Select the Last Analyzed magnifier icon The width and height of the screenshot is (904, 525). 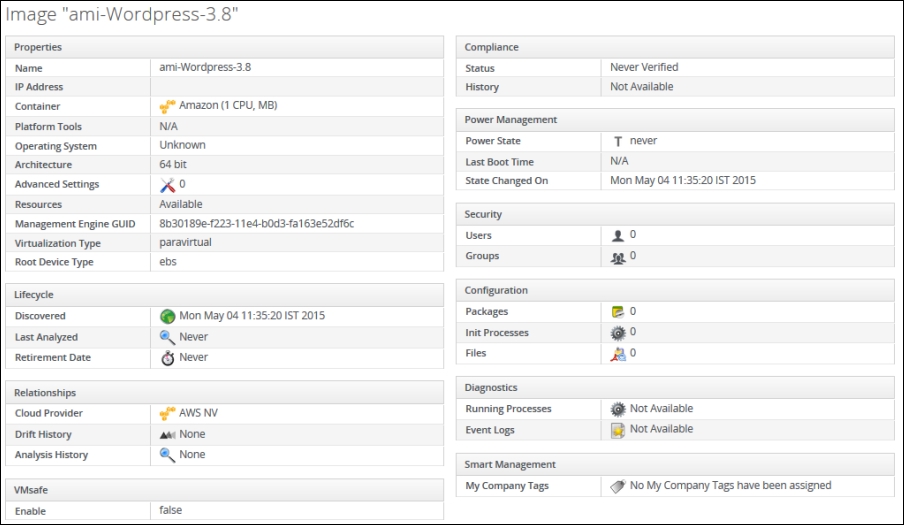click(x=167, y=337)
